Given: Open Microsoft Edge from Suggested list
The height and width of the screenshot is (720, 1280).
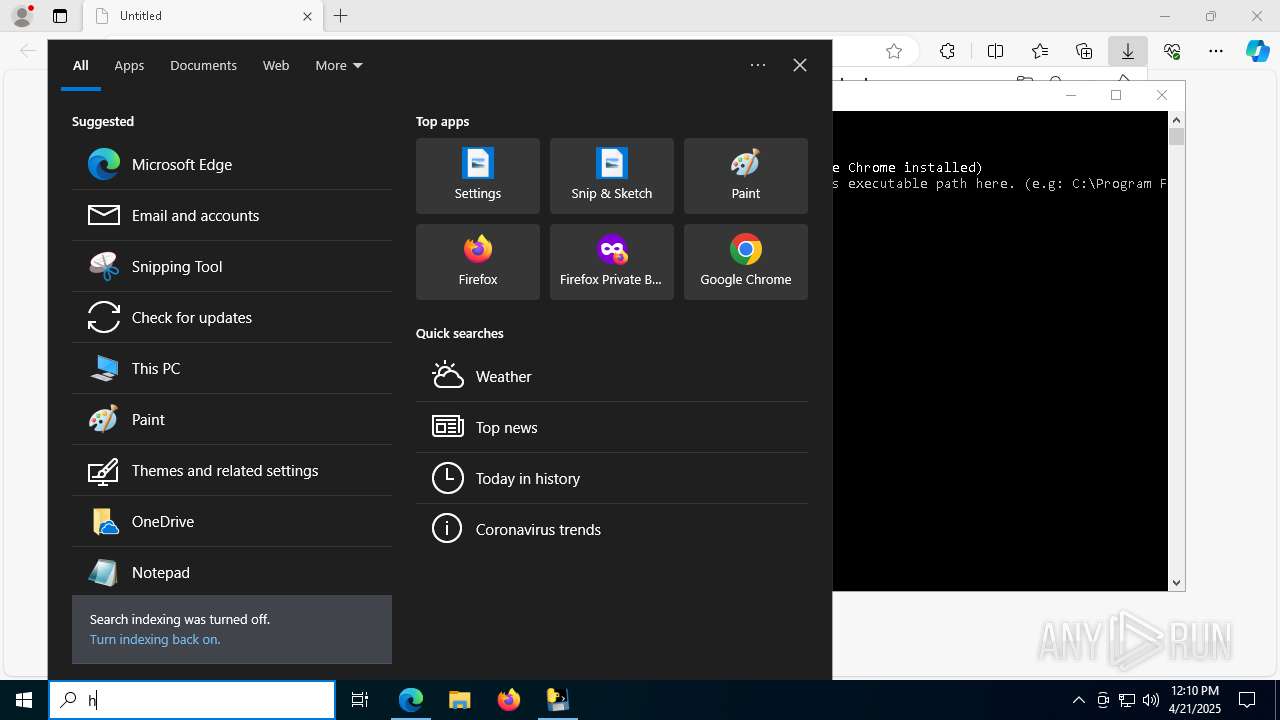Looking at the screenshot, I should coord(232,164).
